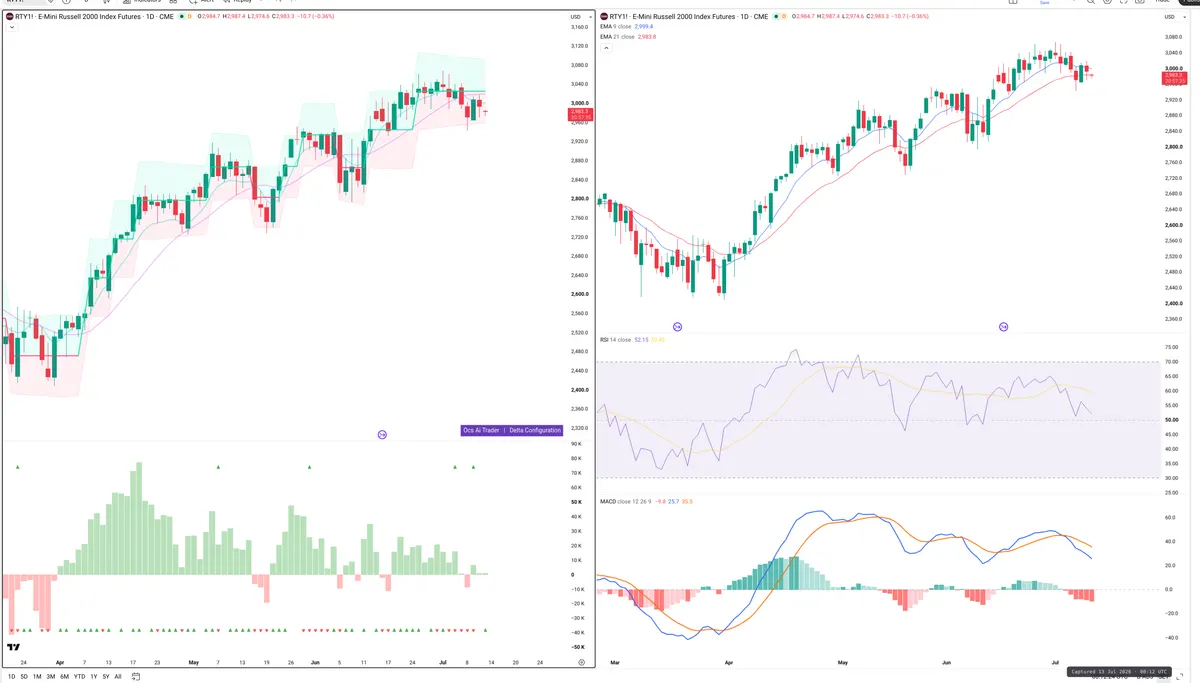Click the red 2,983.3 price label on the left axis
Image resolution: width=1200 pixels, height=683 pixels.
(580, 114)
